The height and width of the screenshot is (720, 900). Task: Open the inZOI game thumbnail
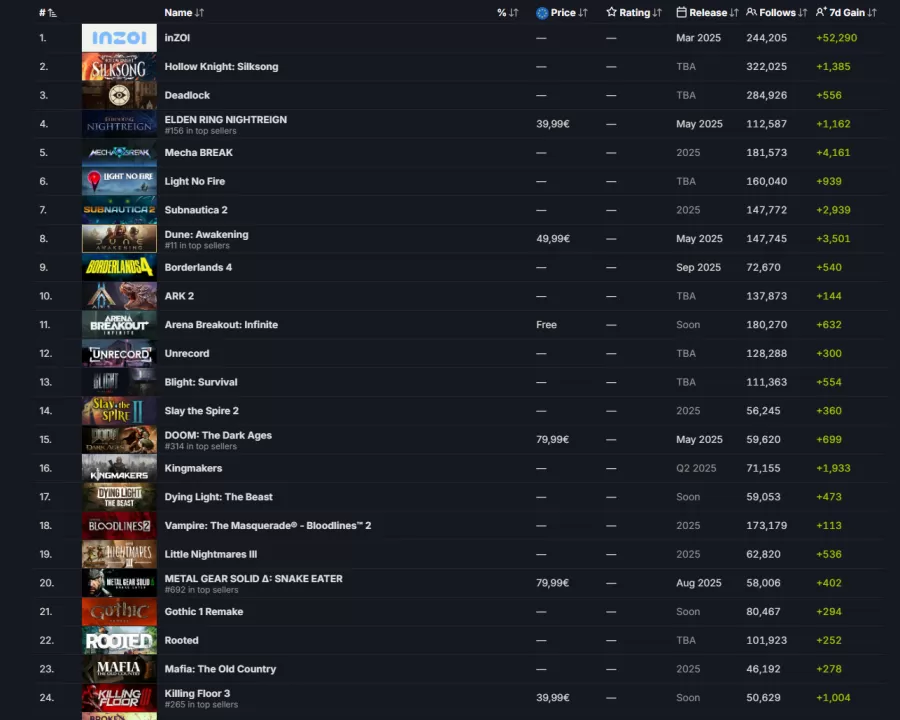click(x=119, y=38)
